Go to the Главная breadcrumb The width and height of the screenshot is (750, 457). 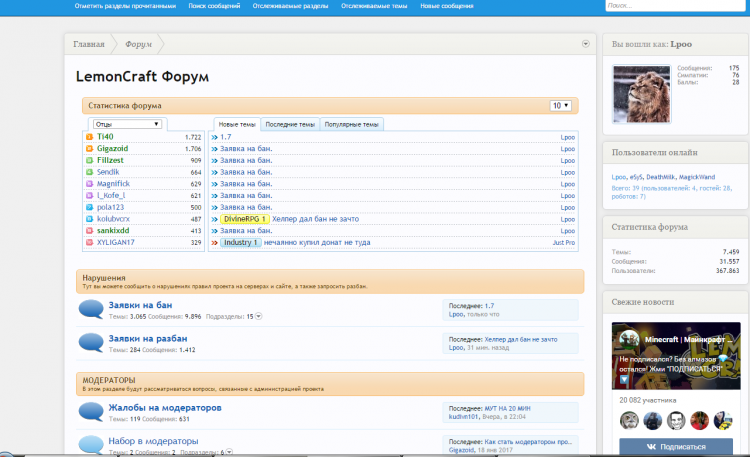(89, 44)
